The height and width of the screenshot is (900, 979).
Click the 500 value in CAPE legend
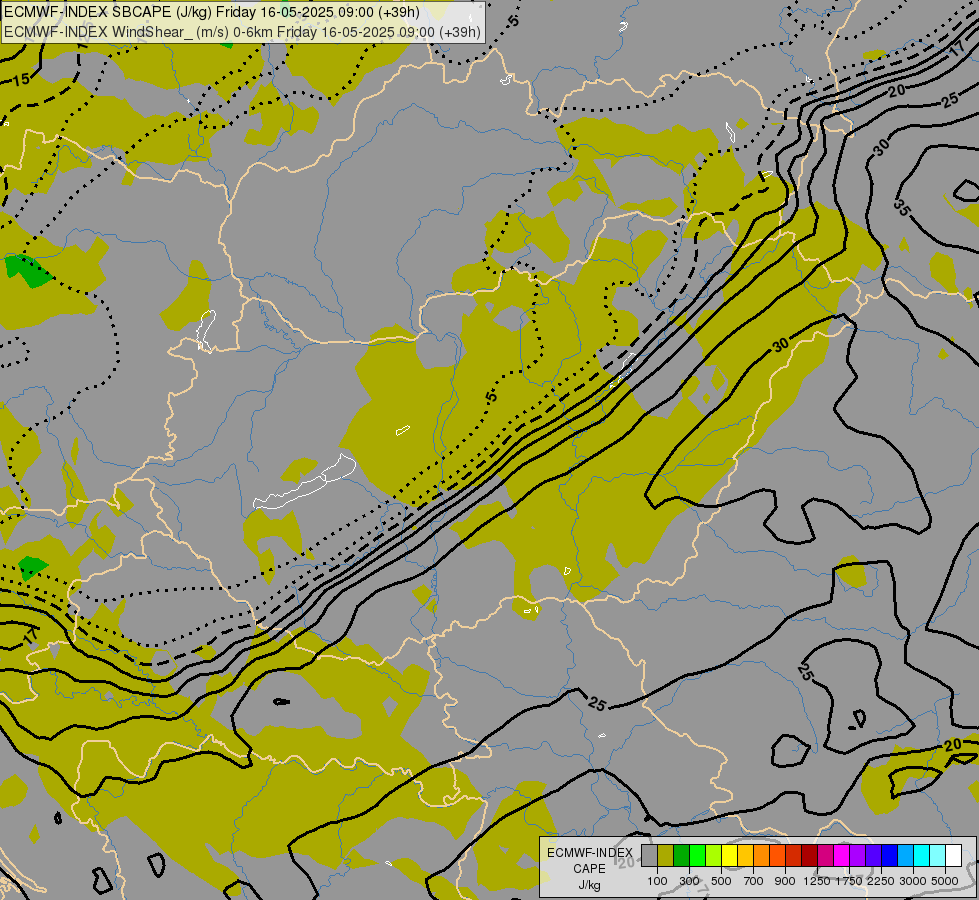click(721, 881)
